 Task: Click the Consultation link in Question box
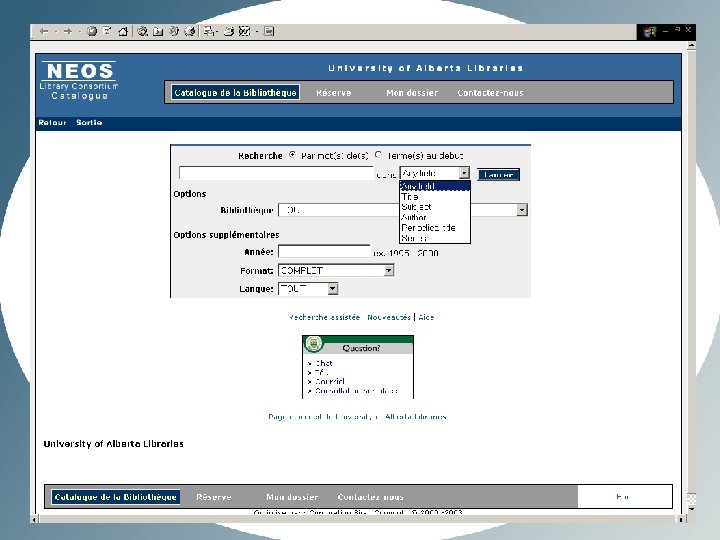[356, 391]
